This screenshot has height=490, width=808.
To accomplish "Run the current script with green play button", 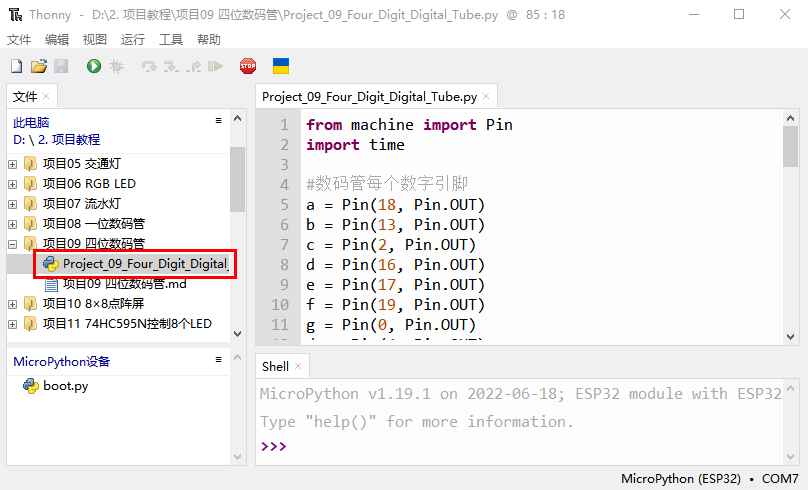I will (93, 66).
